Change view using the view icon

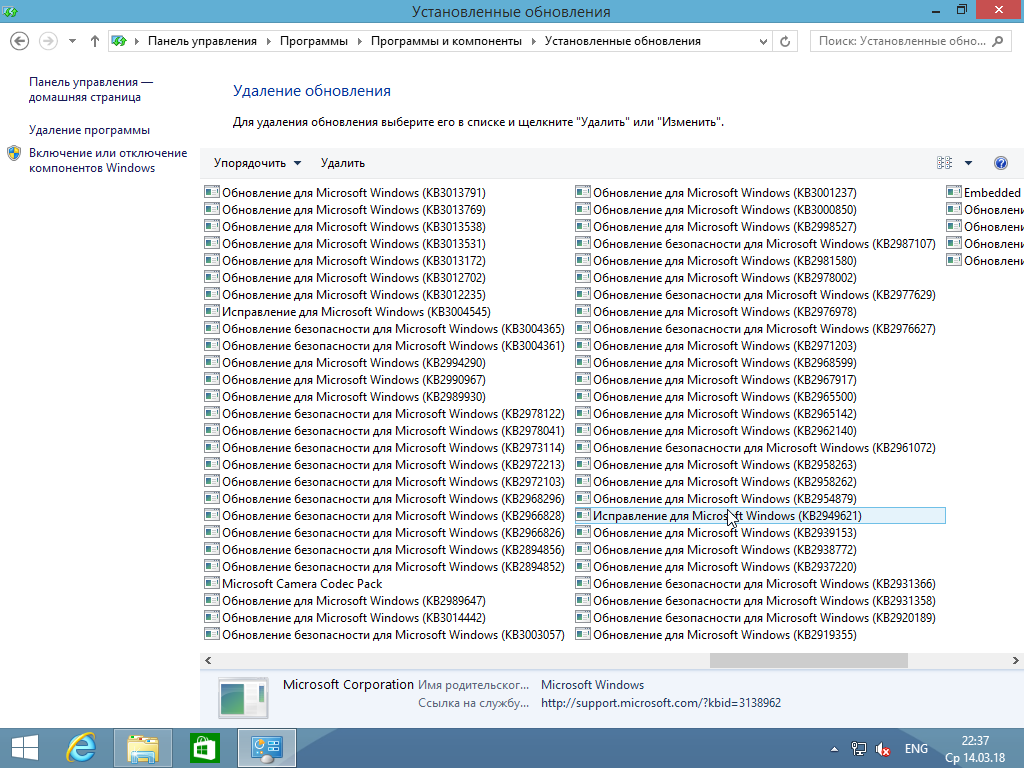[x=944, y=163]
